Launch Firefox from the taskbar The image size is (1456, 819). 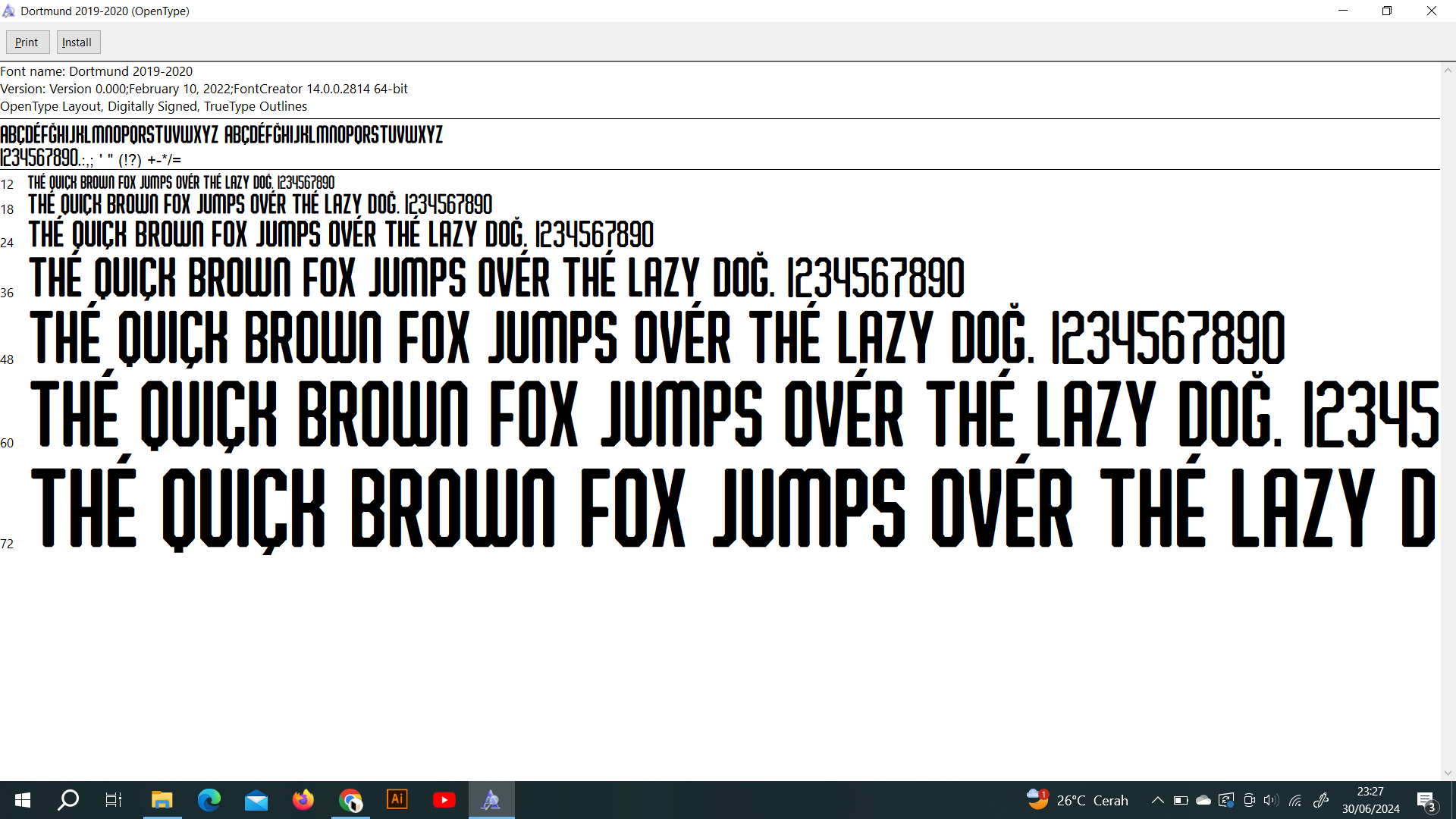coord(303,800)
